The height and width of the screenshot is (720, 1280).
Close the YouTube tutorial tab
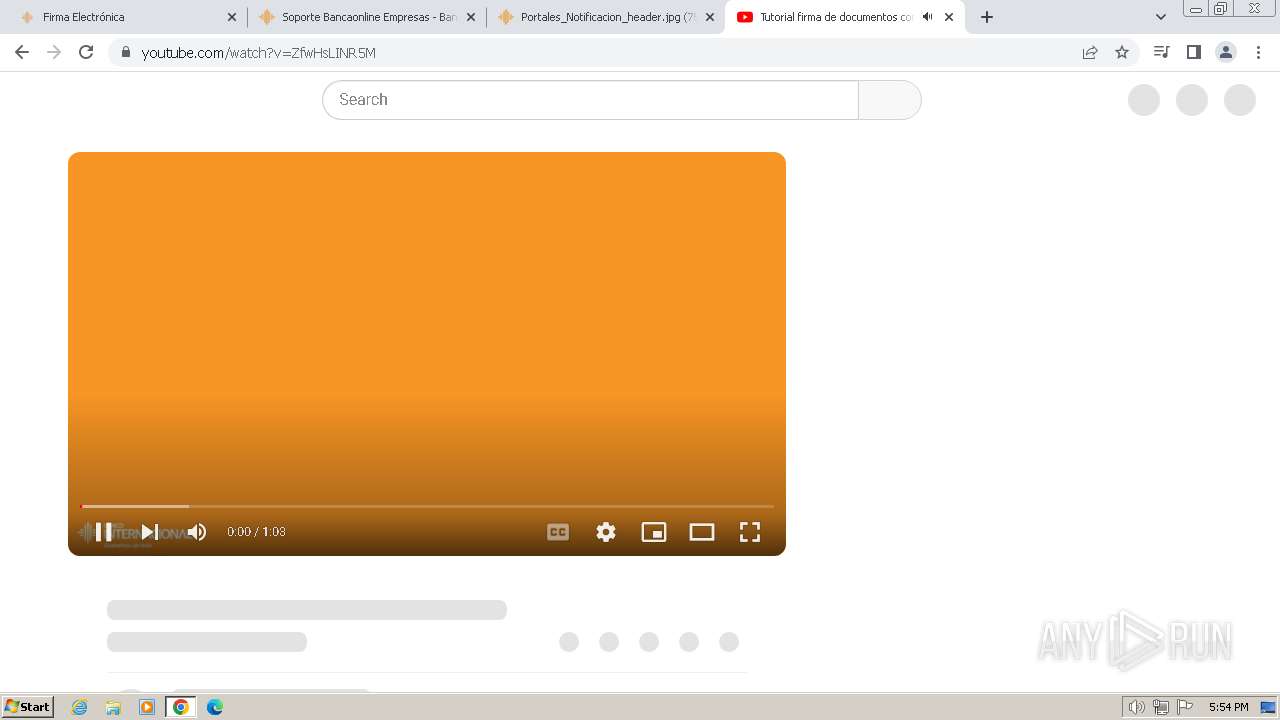(x=949, y=17)
